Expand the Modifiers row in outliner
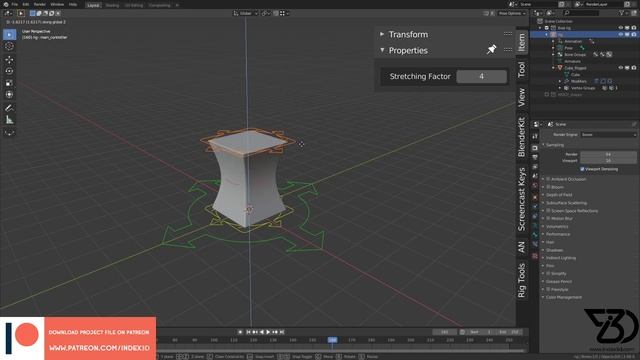Image resolution: width=640 pixels, height=360 pixels. pos(560,81)
